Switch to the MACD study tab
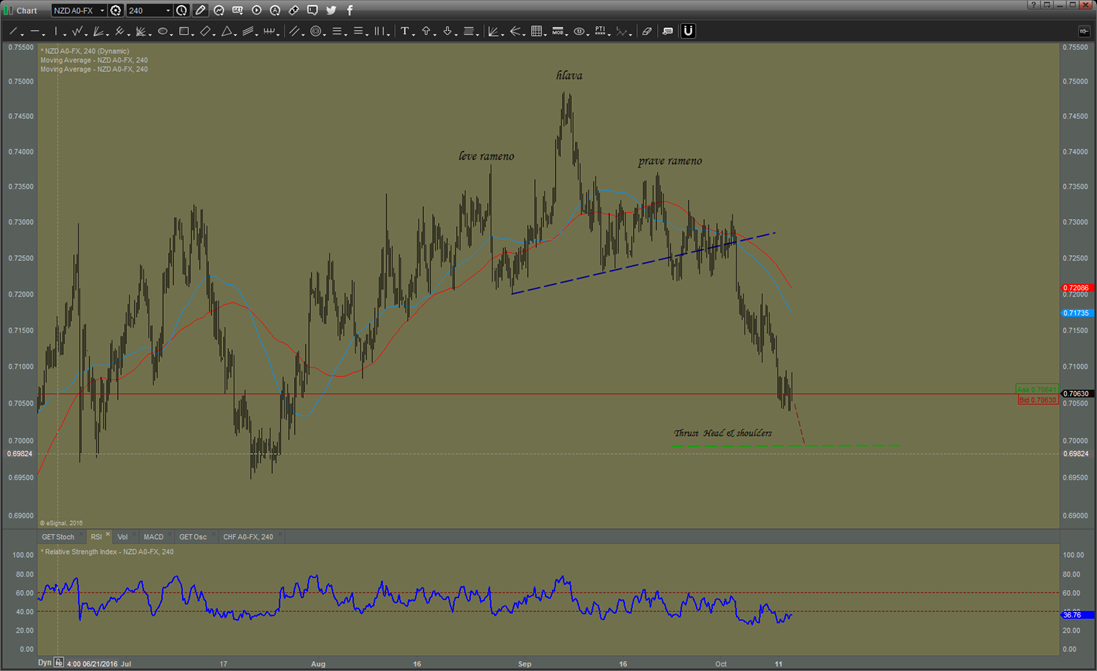This screenshot has width=1097, height=671. 153,537
